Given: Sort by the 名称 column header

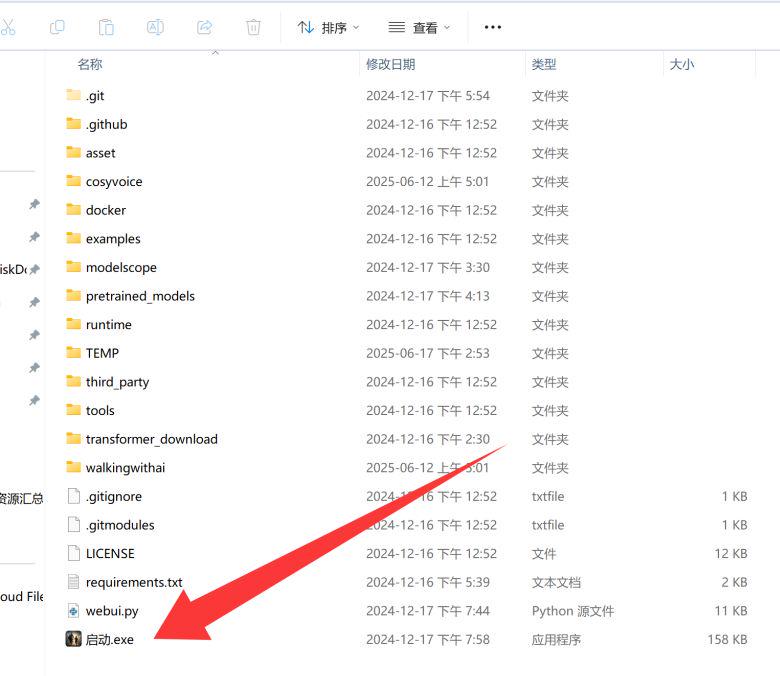Looking at the screenshot, I should point(90,64).
